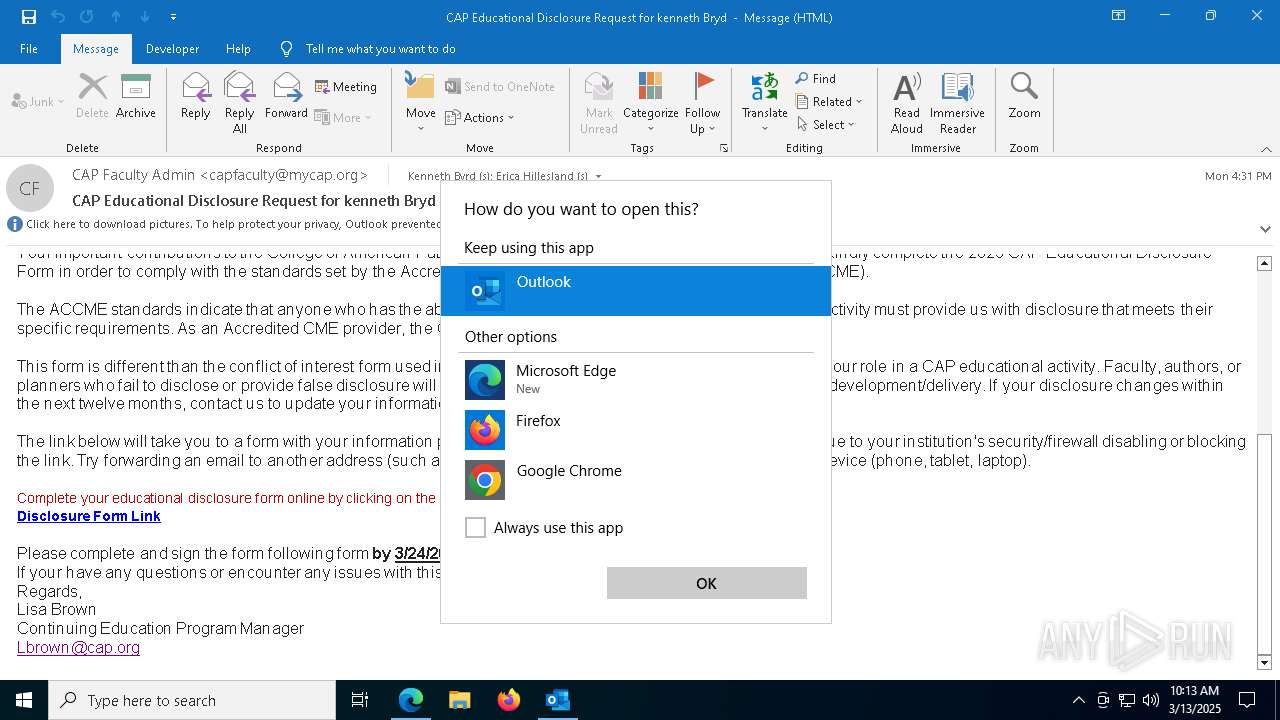Choose Google Chrome to open the link
This screenshot has width=1280, height=720.
pos(636,480)
